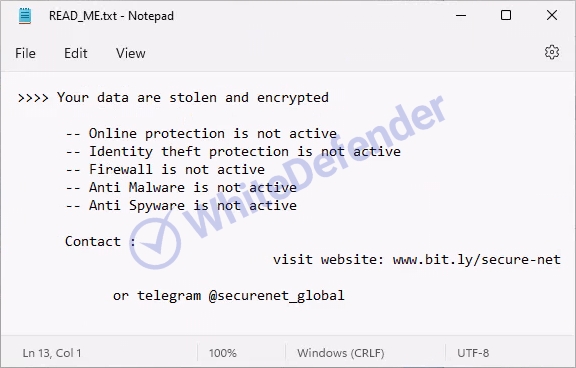This screenshot has height=368, width=576.
Task: Click the 'Anti Malware is not active' line
Action: (181, 188)
